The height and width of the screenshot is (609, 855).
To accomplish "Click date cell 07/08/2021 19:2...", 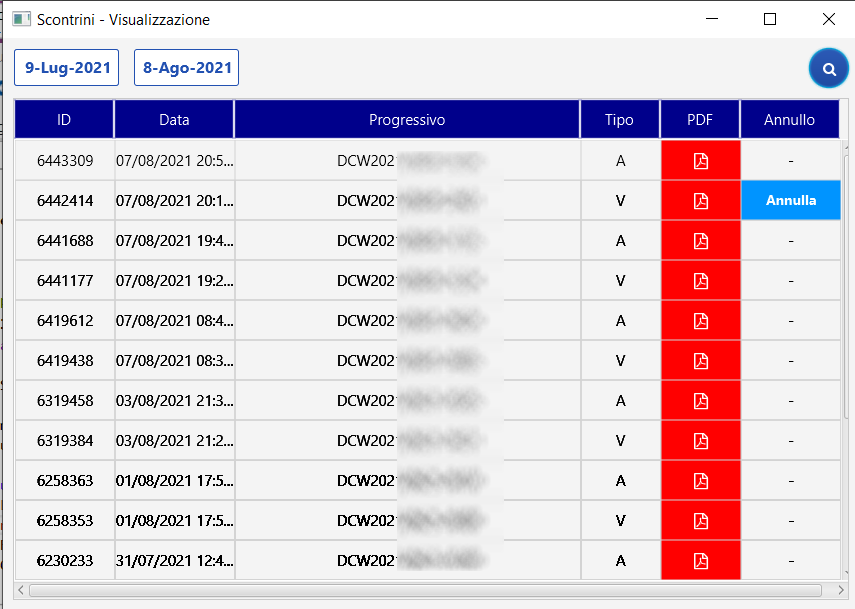I will coord(174,281).
